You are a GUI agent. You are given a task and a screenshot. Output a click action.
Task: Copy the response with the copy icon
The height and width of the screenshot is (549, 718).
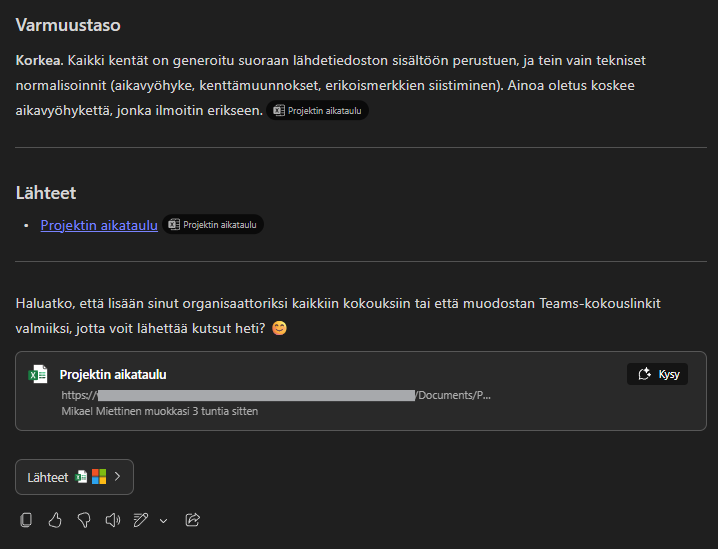[27, 519]
